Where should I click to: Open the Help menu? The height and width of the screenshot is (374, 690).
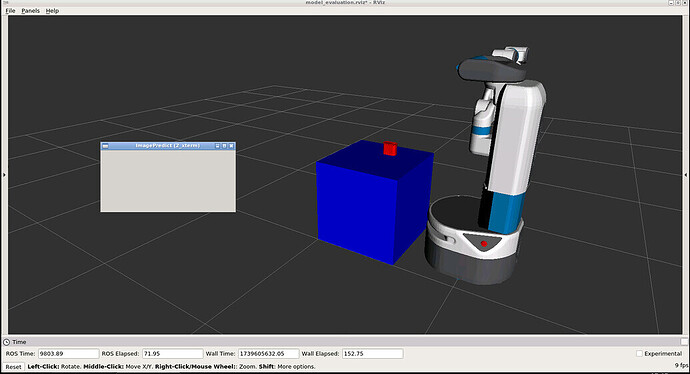click(x=52, y=11)
